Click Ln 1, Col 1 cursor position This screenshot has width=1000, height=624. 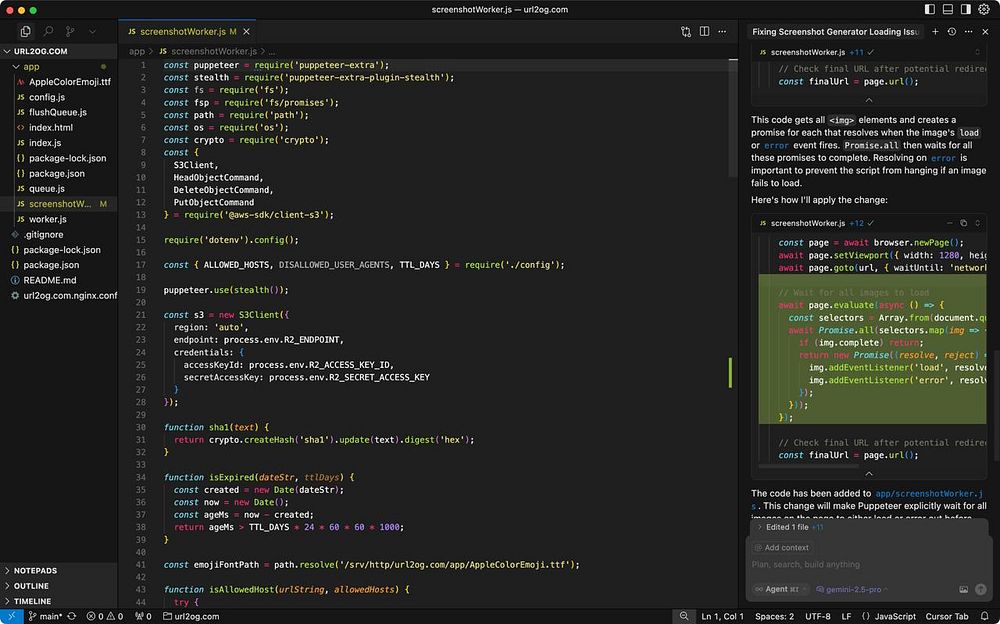click(x=722, y=616)
